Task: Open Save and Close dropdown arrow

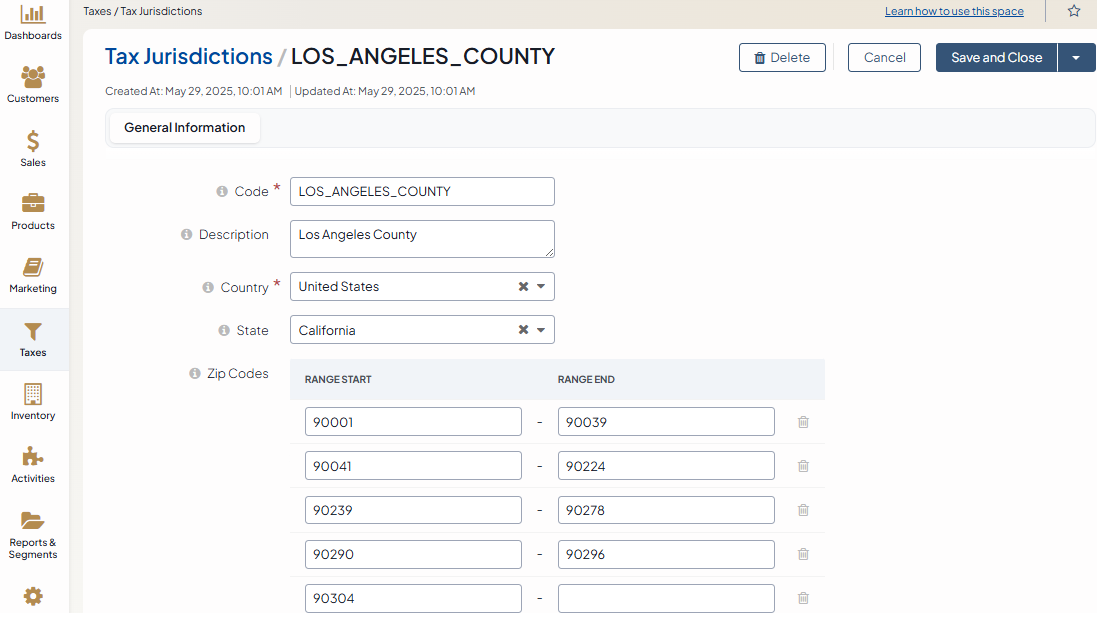Action: click(x=1076, y=58)
